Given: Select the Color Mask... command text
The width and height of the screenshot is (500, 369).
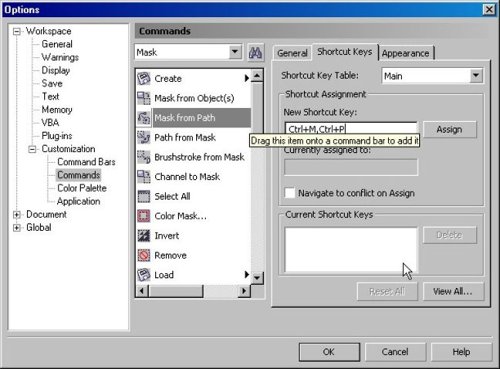Looking at the screenshot, I should pyautogui.click(x=180, y=216).
